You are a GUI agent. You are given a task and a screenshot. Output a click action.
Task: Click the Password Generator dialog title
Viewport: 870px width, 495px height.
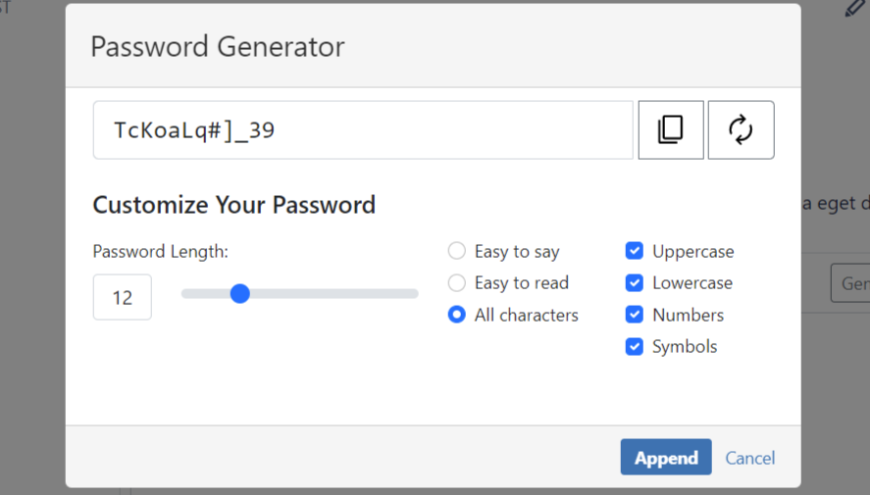pos(217,46)
